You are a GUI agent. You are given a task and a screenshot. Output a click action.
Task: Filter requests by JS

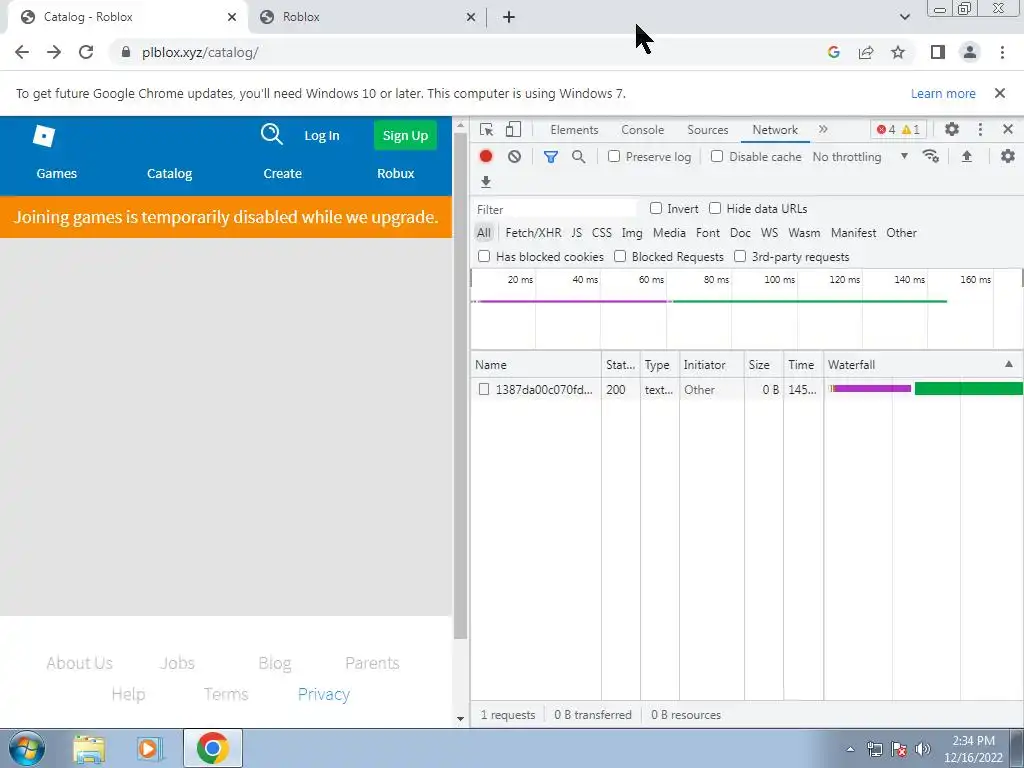coord(576,232)
